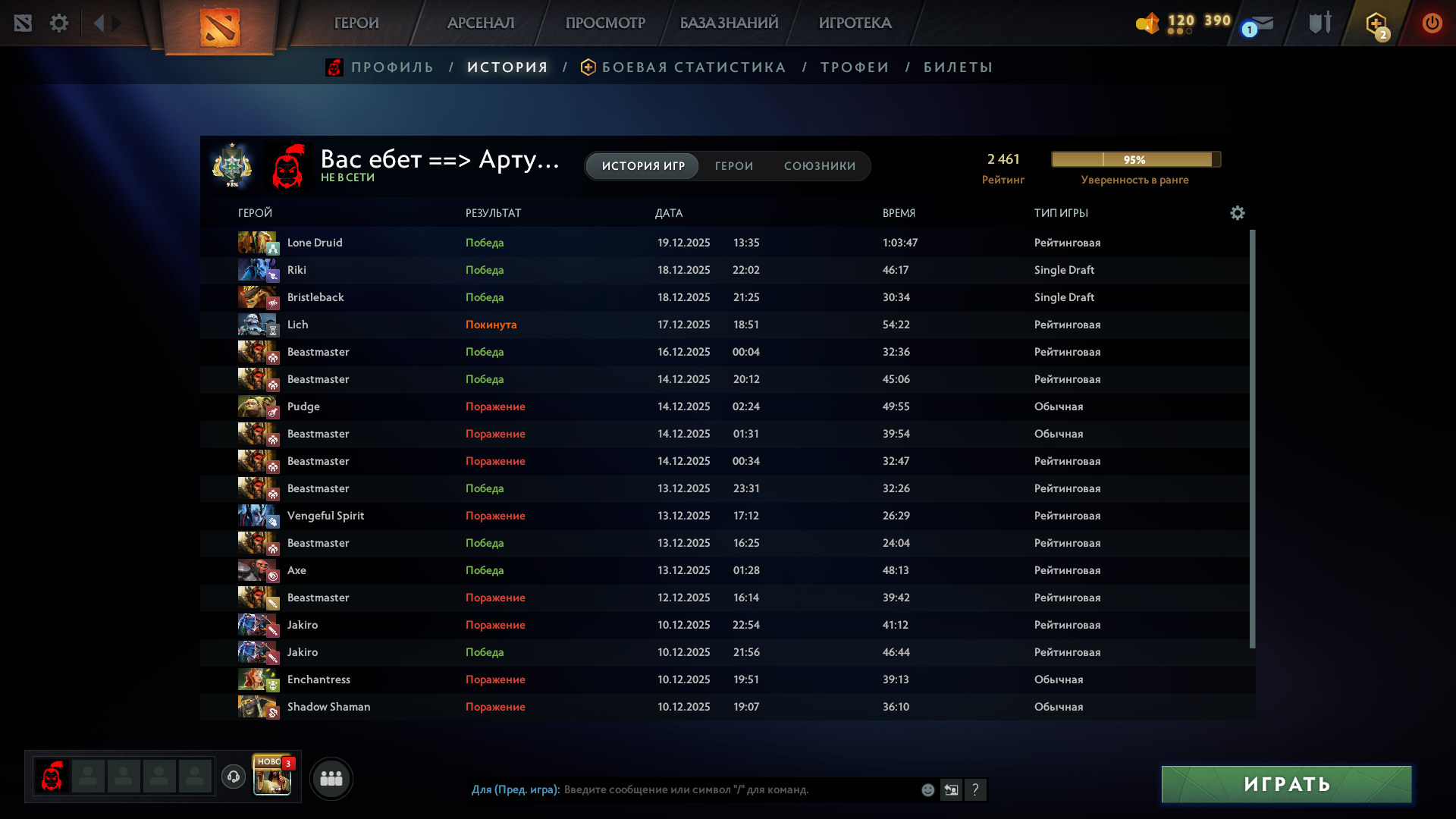1456x819 pixels.
Task: Click the Покинута result in Lich row
Action: [x=491, y=325]
